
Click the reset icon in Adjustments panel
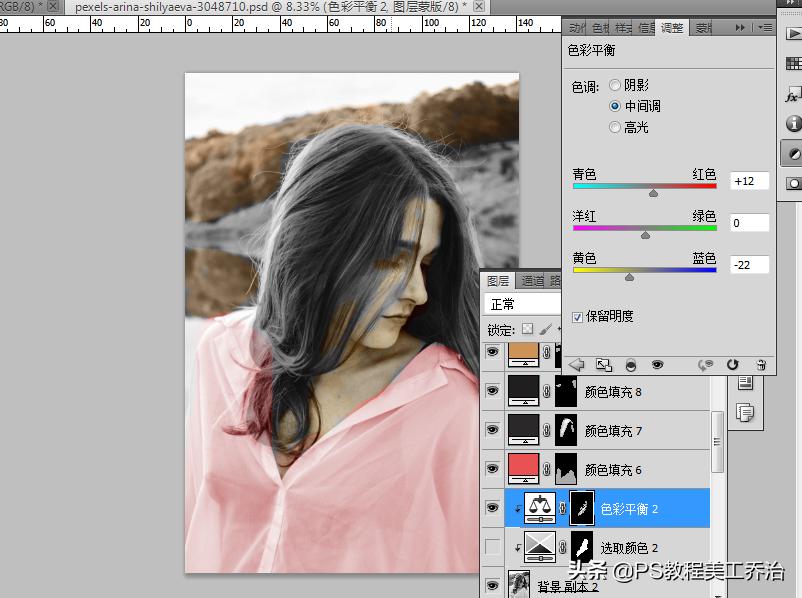pyautogui.click(x=733, y=365)
